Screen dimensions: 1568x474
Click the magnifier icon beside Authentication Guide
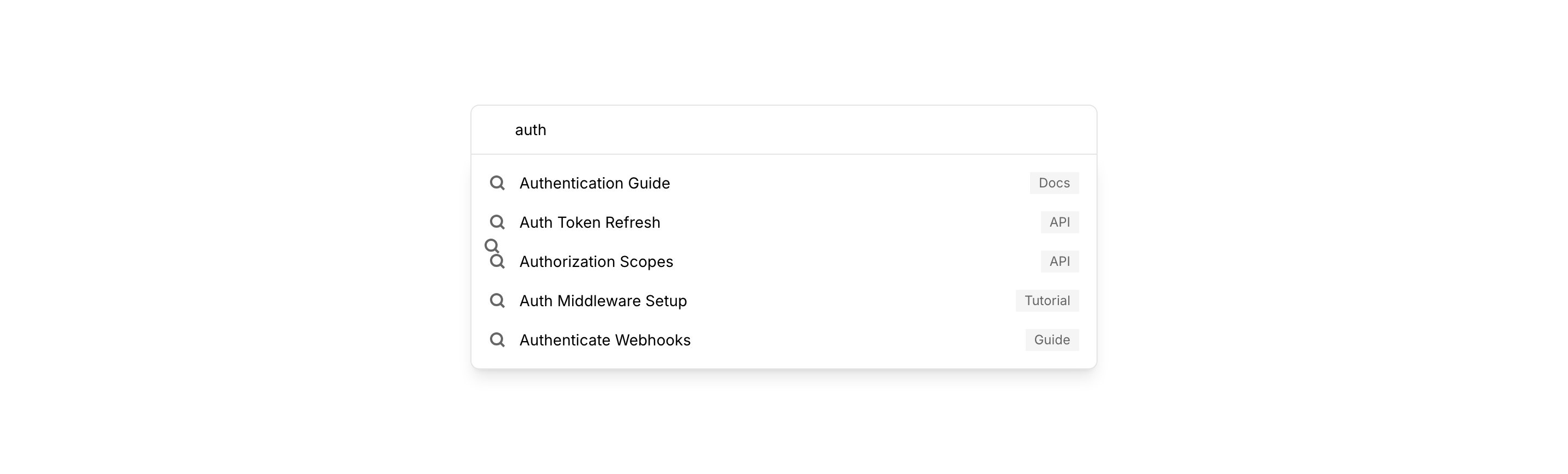click(497, 183)
